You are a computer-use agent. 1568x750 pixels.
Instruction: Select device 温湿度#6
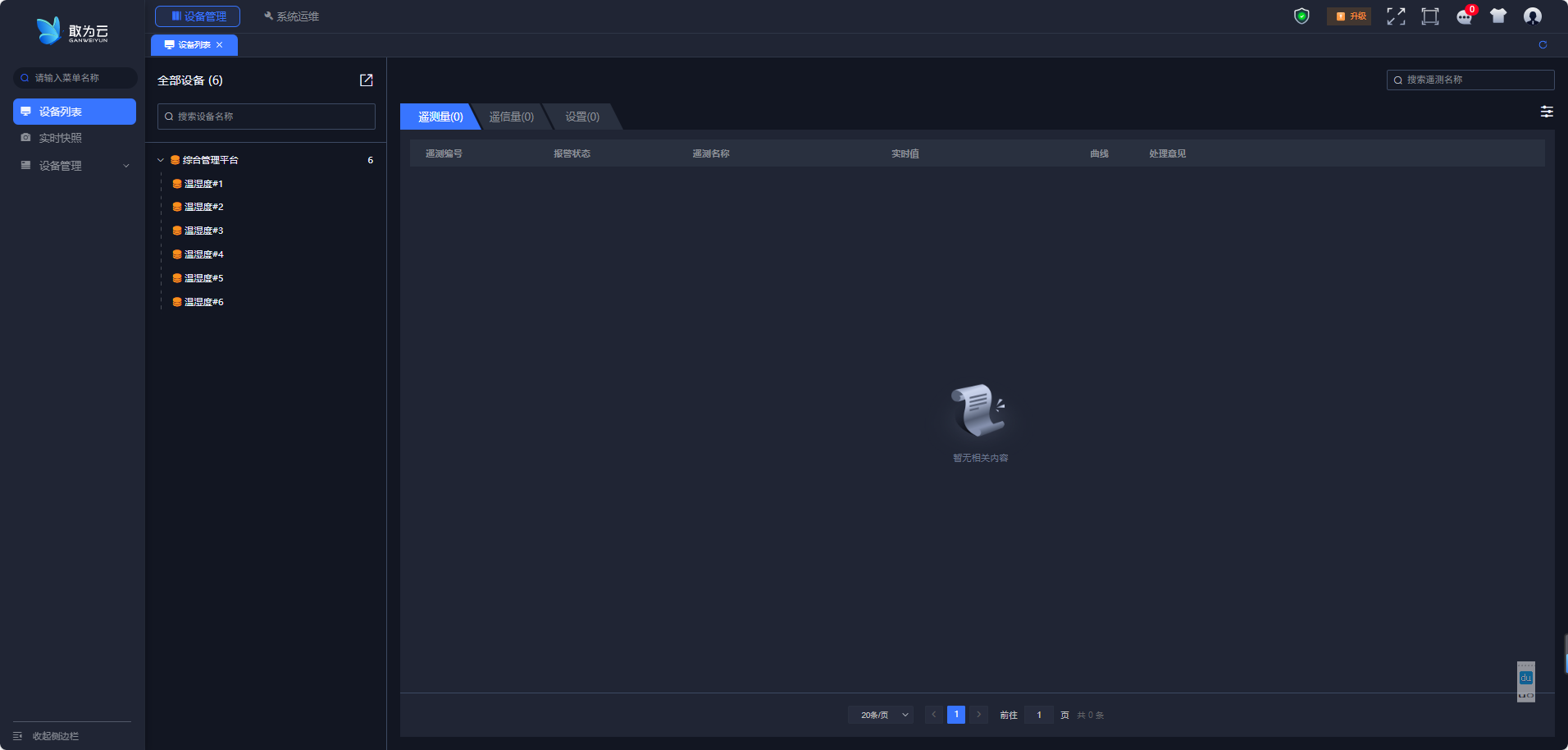click(x=203, y=302)
